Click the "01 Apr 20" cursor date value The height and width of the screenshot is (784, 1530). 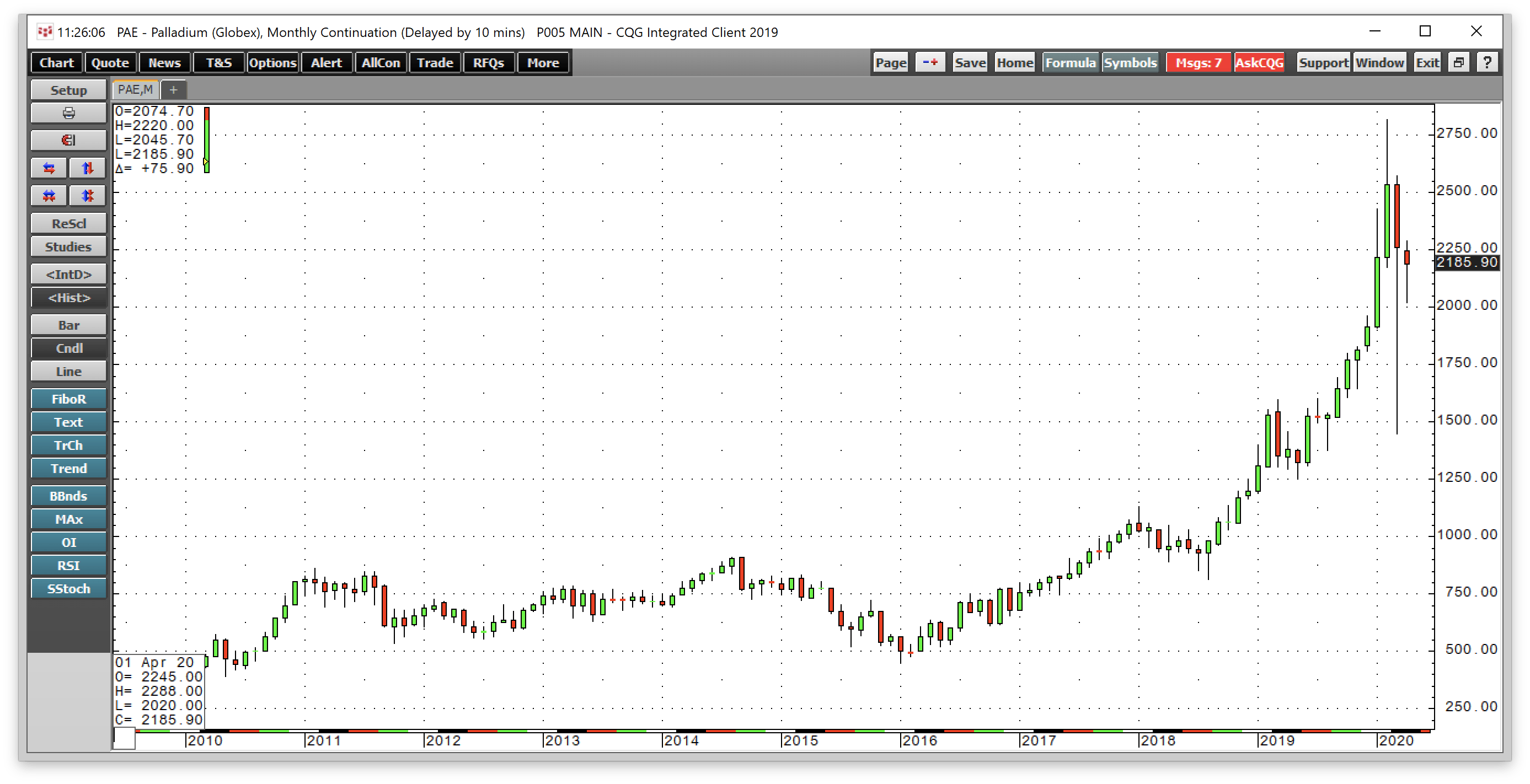[x=155, y=662]
